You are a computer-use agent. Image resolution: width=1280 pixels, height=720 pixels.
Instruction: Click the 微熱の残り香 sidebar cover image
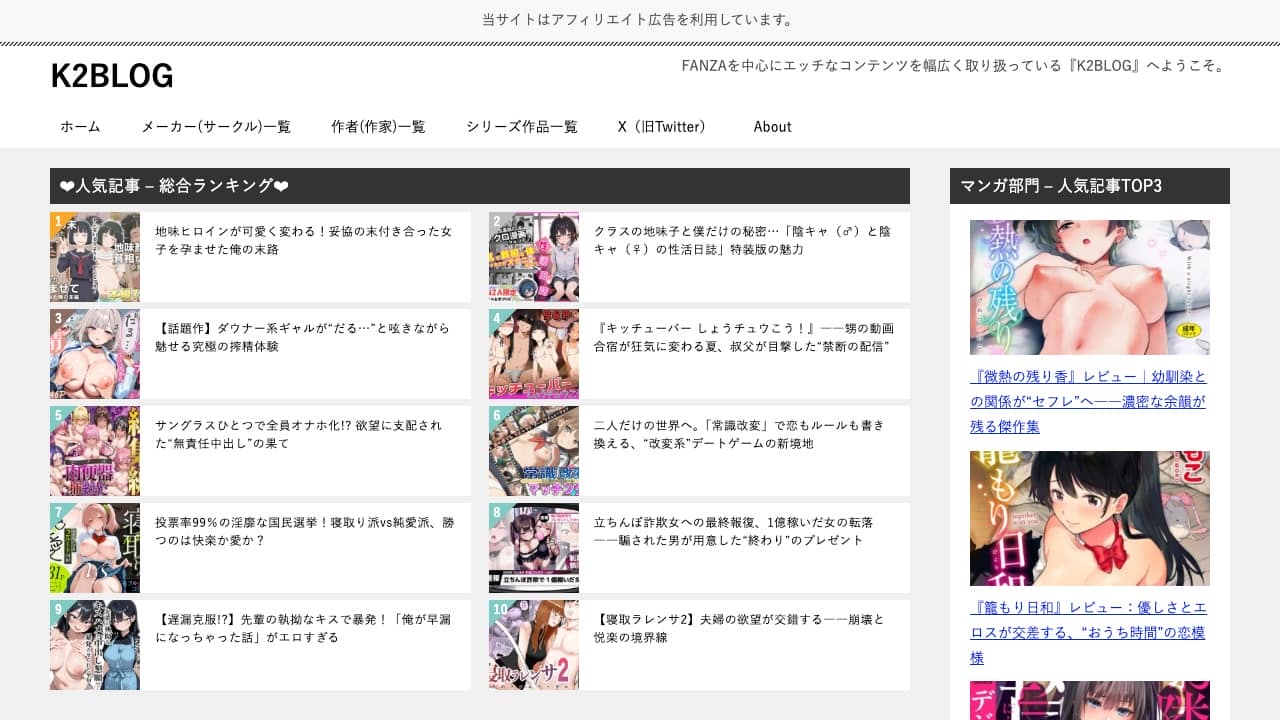coord(1090,287)
